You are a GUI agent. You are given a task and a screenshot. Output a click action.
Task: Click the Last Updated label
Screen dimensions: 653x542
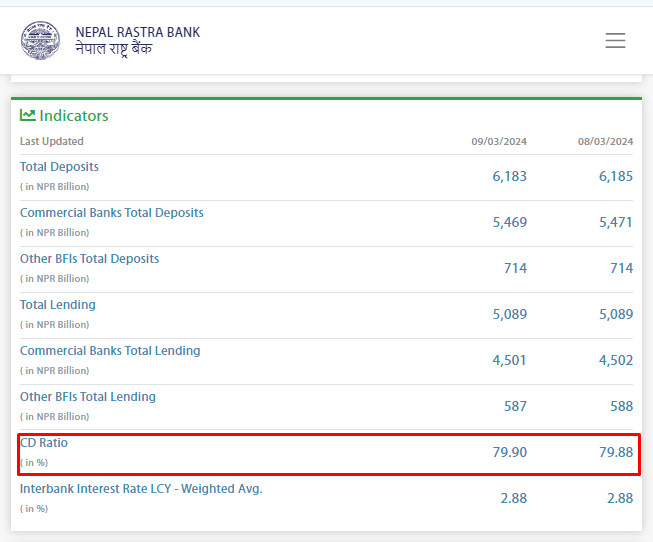(x=52, y=142)
